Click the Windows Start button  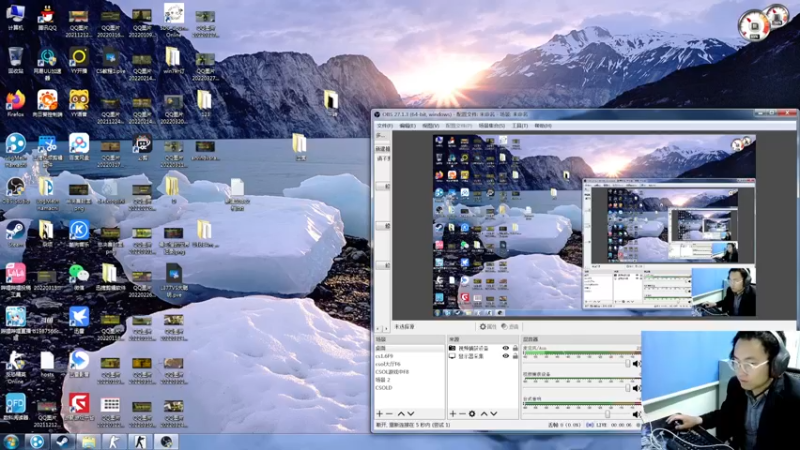11,441
